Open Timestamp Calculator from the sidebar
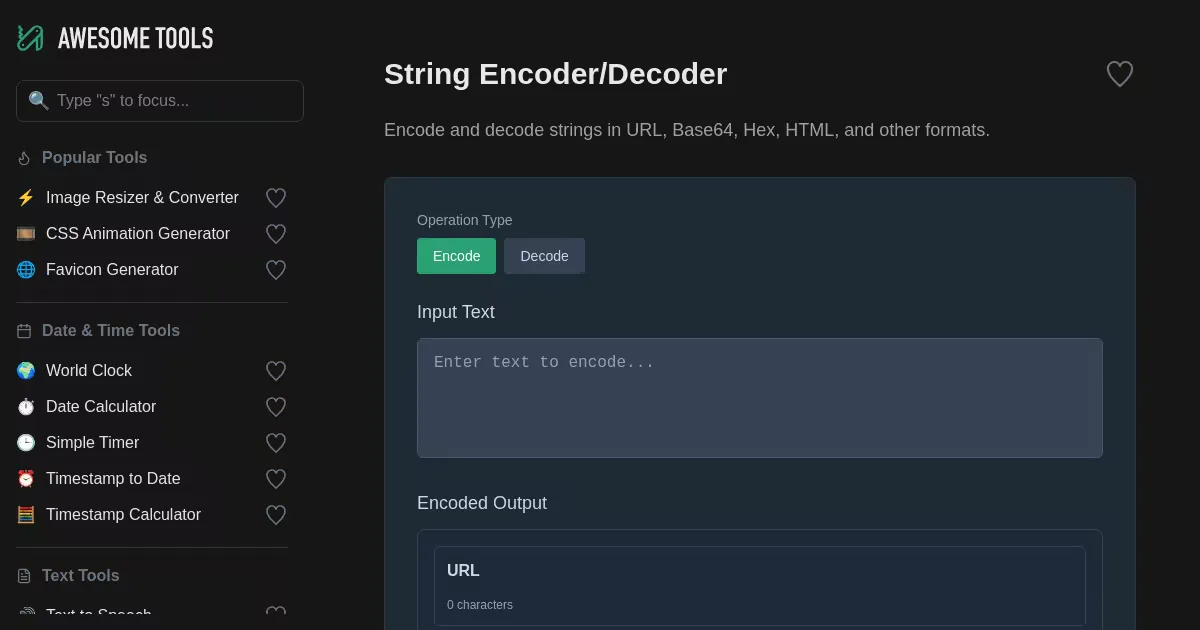The image size is (1200, 630). pyautogui.click(x=123, y=515)
